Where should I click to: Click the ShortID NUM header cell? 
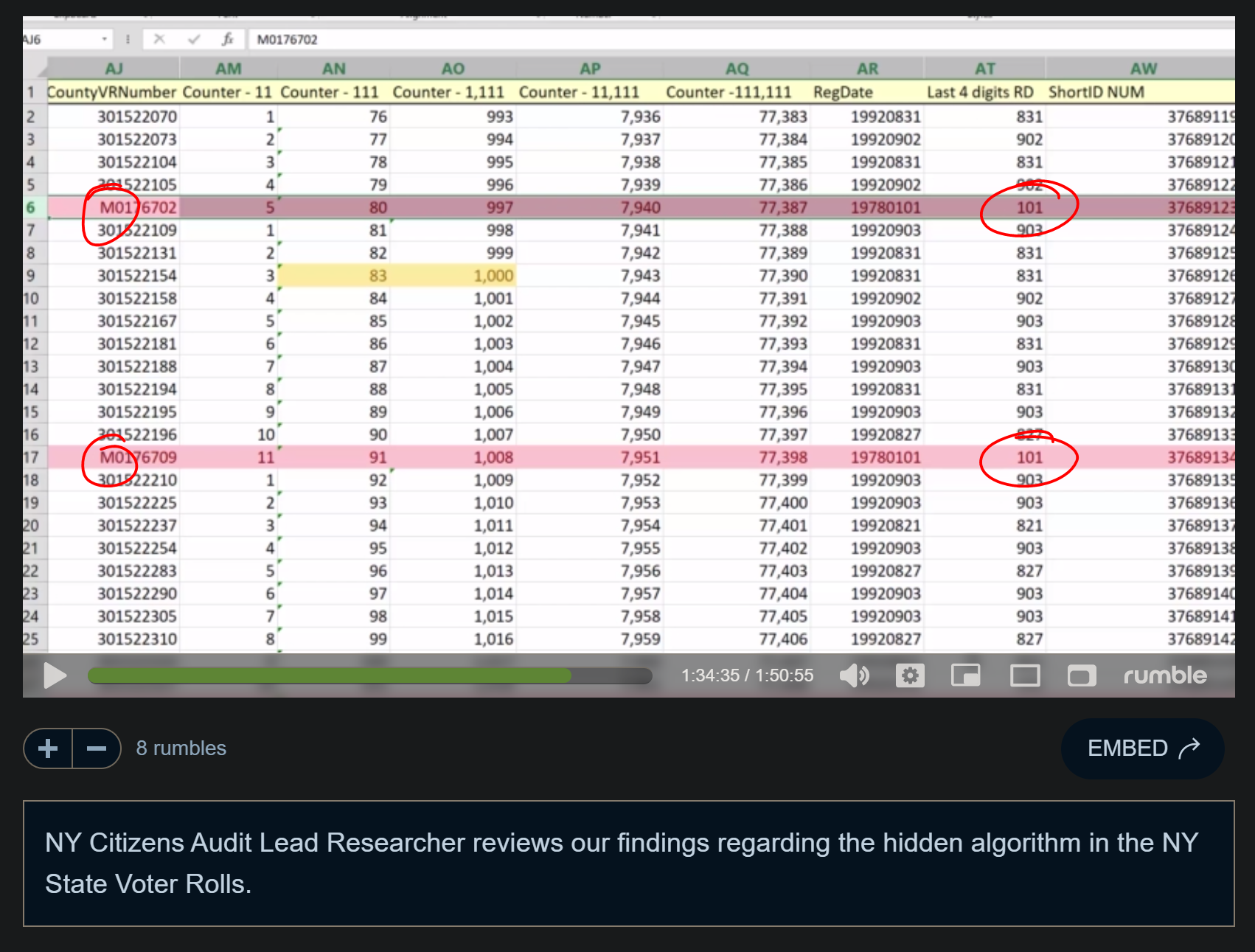tap(1140, 92)
